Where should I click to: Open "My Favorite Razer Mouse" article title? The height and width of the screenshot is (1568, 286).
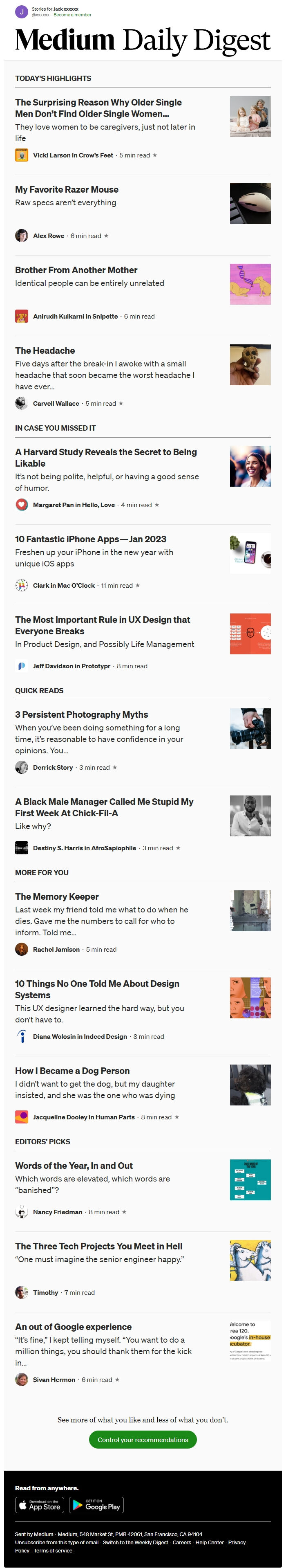click(67, 189)
